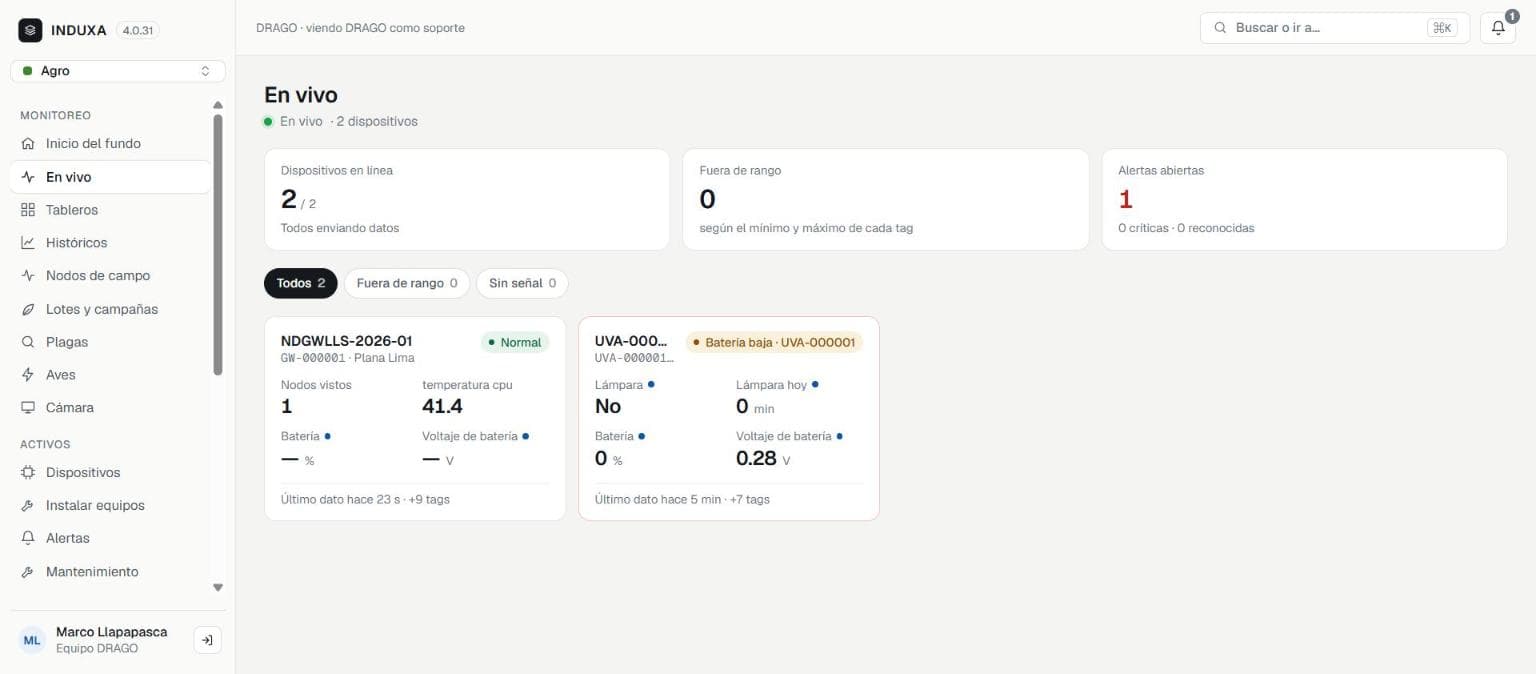This screenshot has height=674, width=1536.
Task: Click the text Último dato hace 5 min
Action: [x=658, y=499]
